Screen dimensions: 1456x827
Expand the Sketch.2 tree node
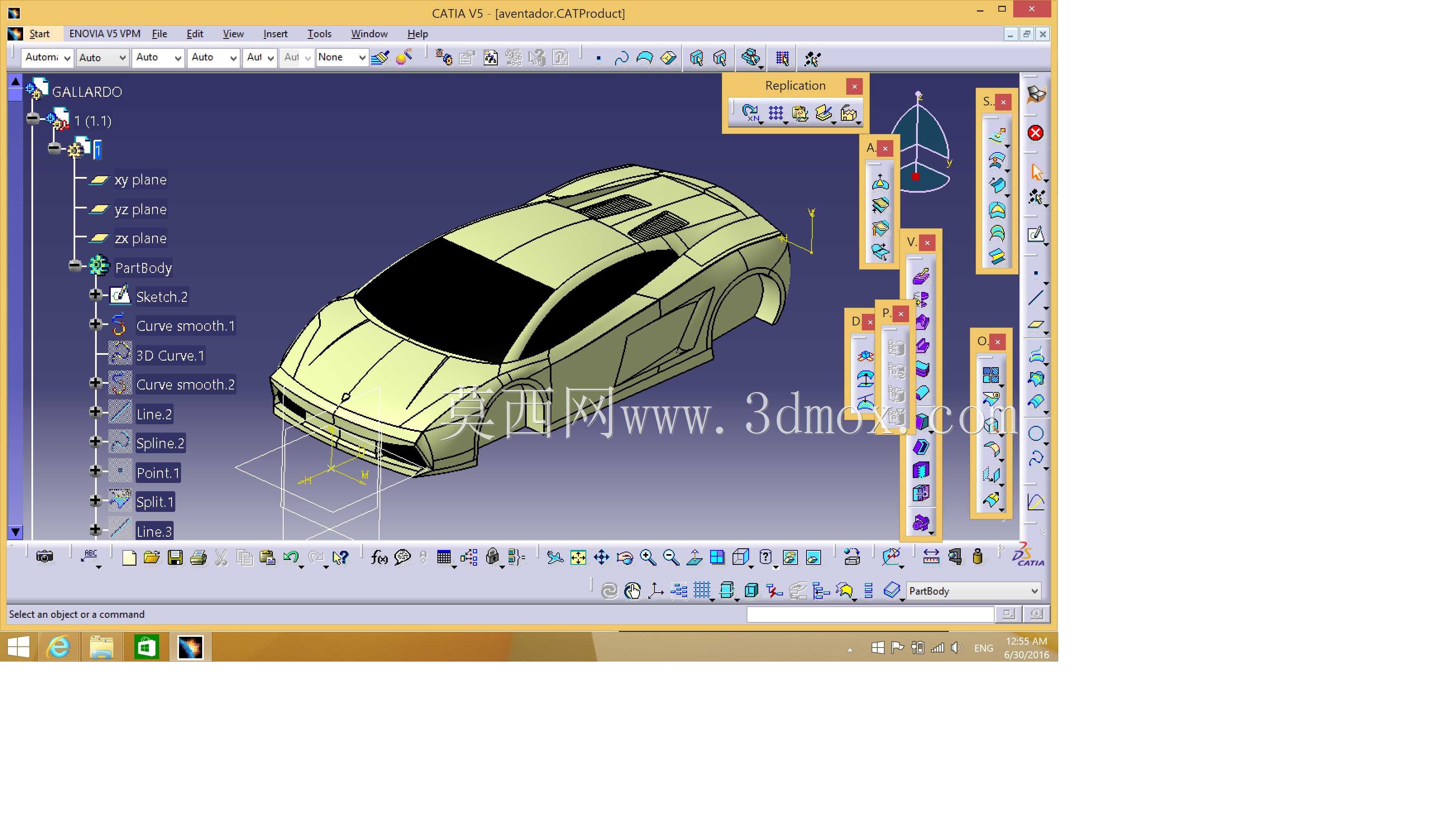pos(95,294)
